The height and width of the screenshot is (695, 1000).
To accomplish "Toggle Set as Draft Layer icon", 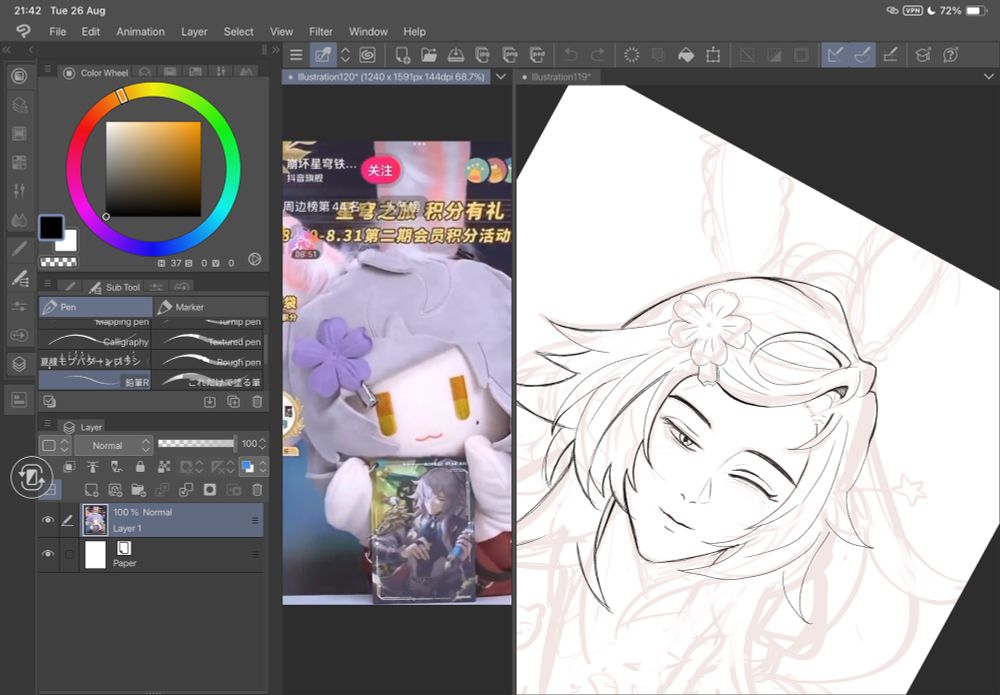I will [x=116, y=467].
